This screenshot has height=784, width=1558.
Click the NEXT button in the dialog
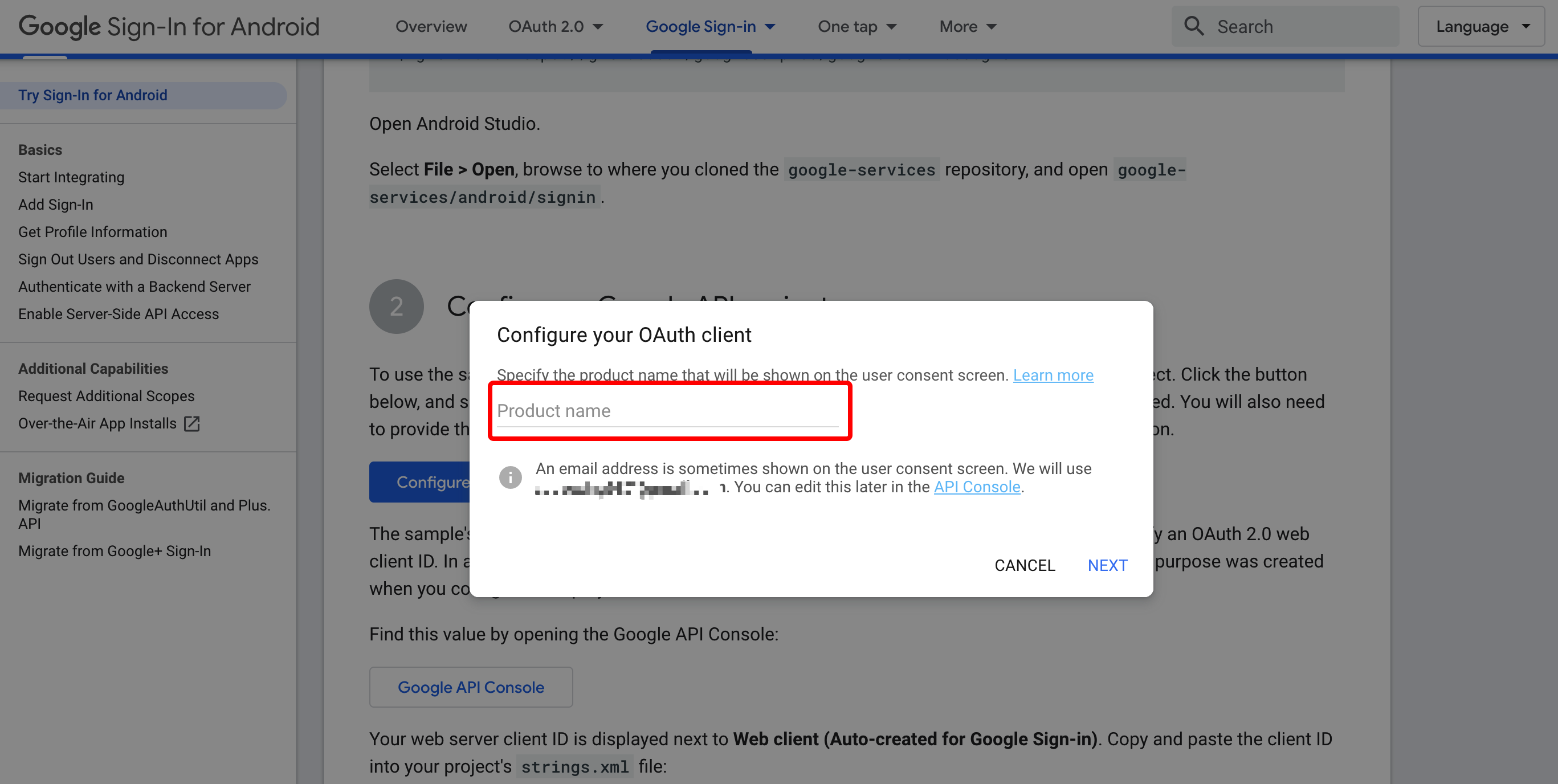[x=1107, y=565]
